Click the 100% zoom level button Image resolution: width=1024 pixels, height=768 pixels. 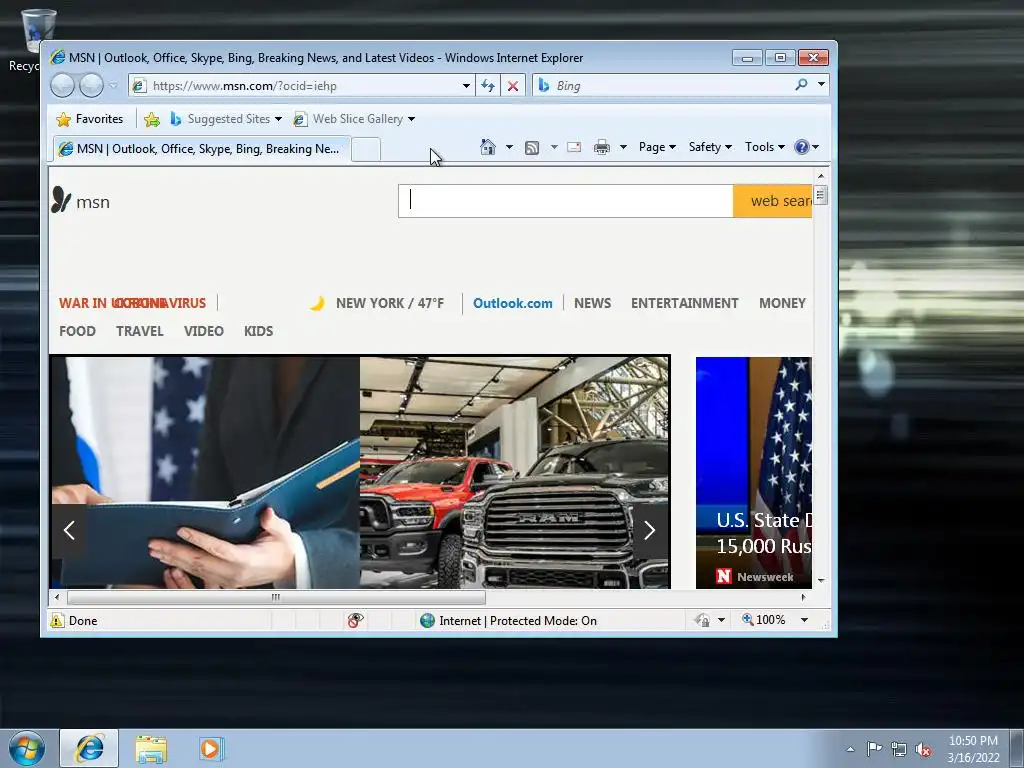pyautogui.click(x=763, y=620)
